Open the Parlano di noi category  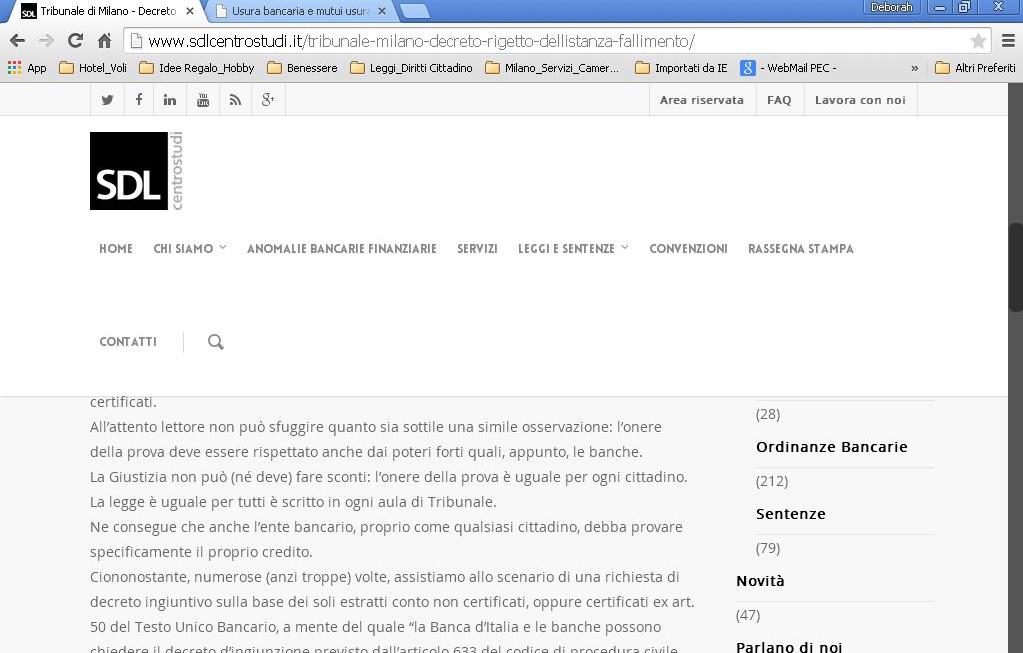point(789,646)
